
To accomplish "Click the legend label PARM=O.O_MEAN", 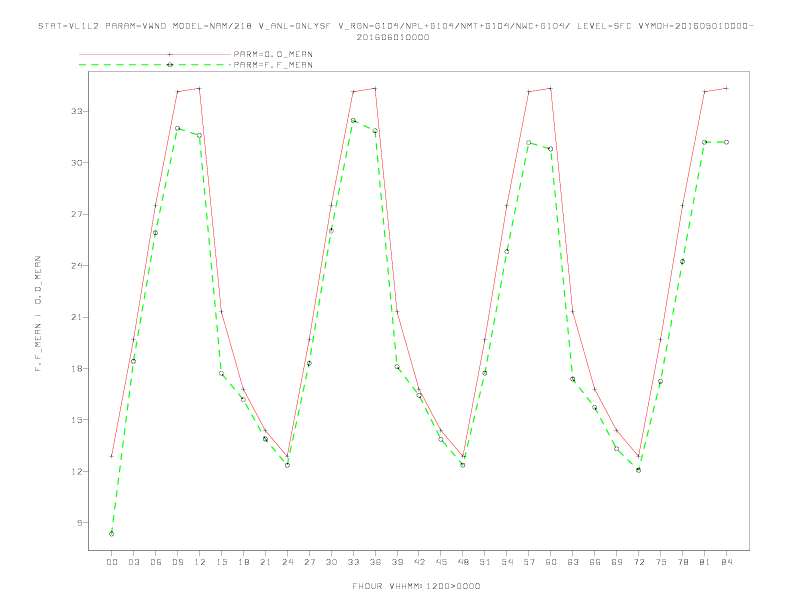I will [x=273, y=54].
